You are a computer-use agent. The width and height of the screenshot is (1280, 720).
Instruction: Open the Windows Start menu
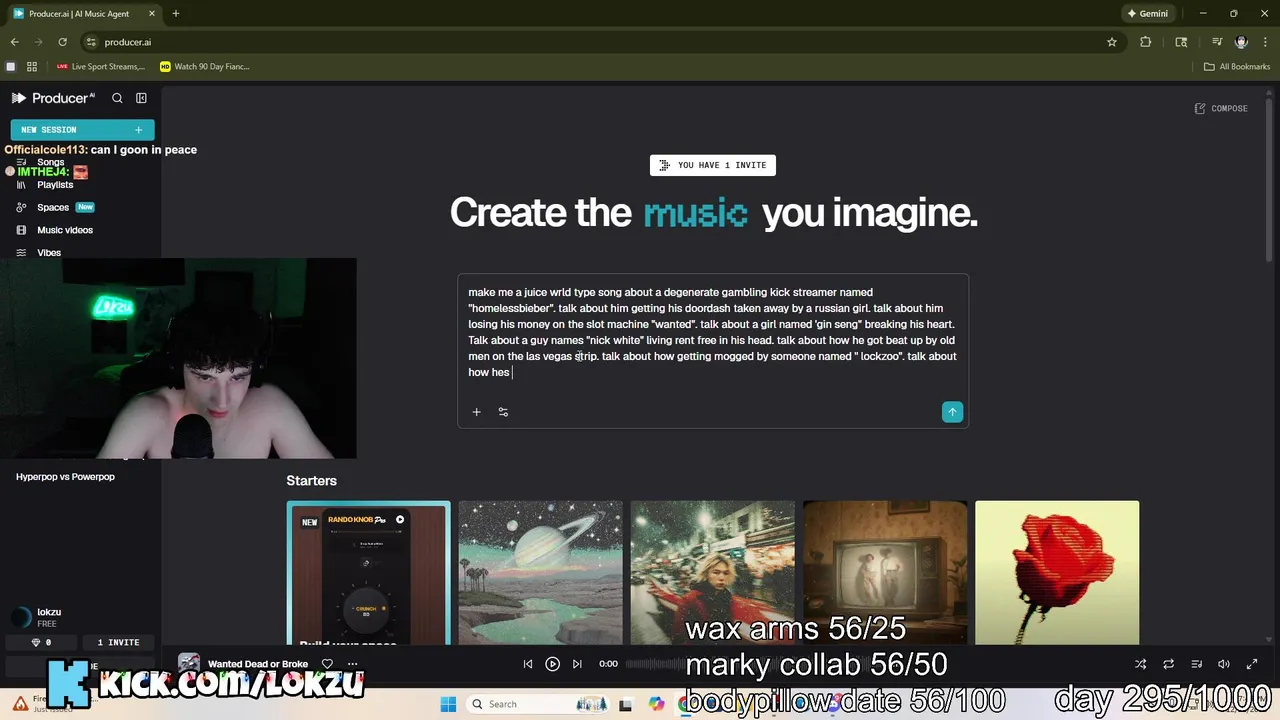pos(447,704)
